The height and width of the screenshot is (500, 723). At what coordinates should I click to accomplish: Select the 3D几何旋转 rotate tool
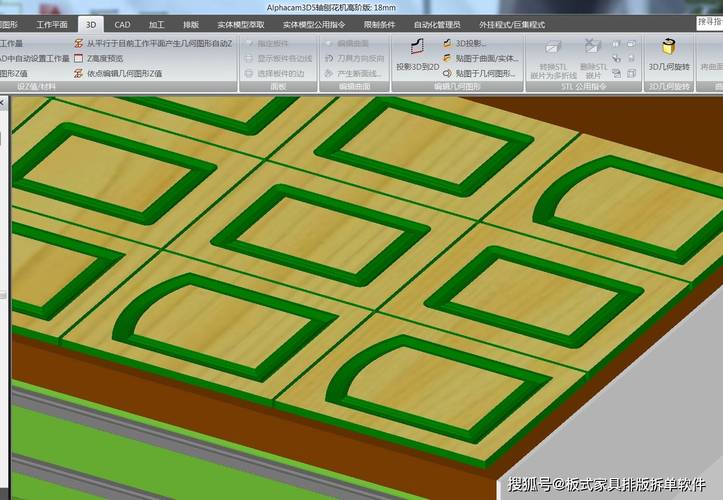click(667, 53)
